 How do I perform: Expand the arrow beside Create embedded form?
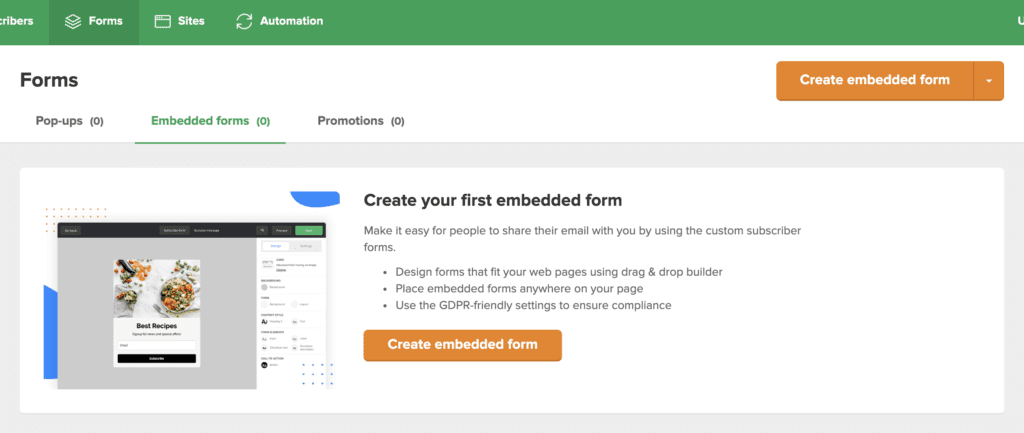(989, 81)
